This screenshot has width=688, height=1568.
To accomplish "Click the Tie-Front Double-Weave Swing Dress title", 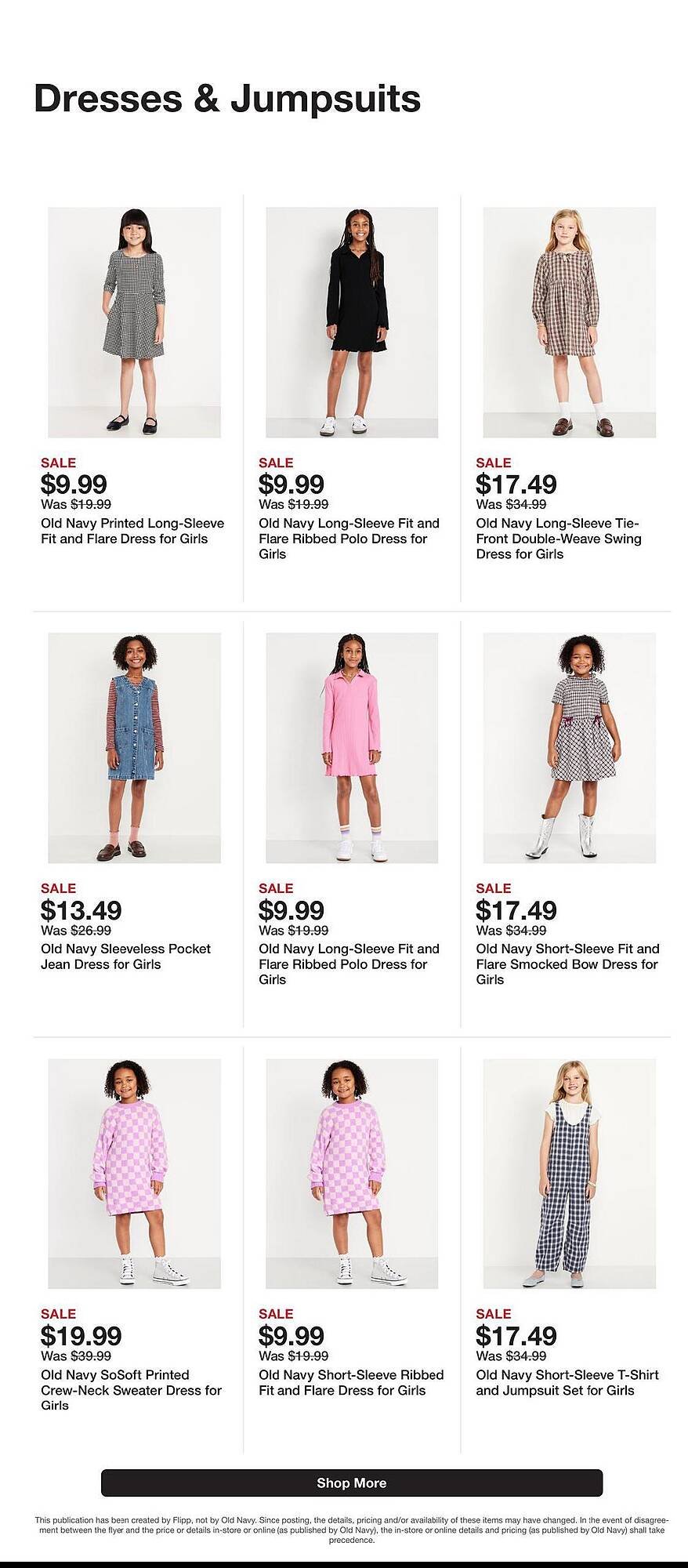I will click(x=559, y=539).
